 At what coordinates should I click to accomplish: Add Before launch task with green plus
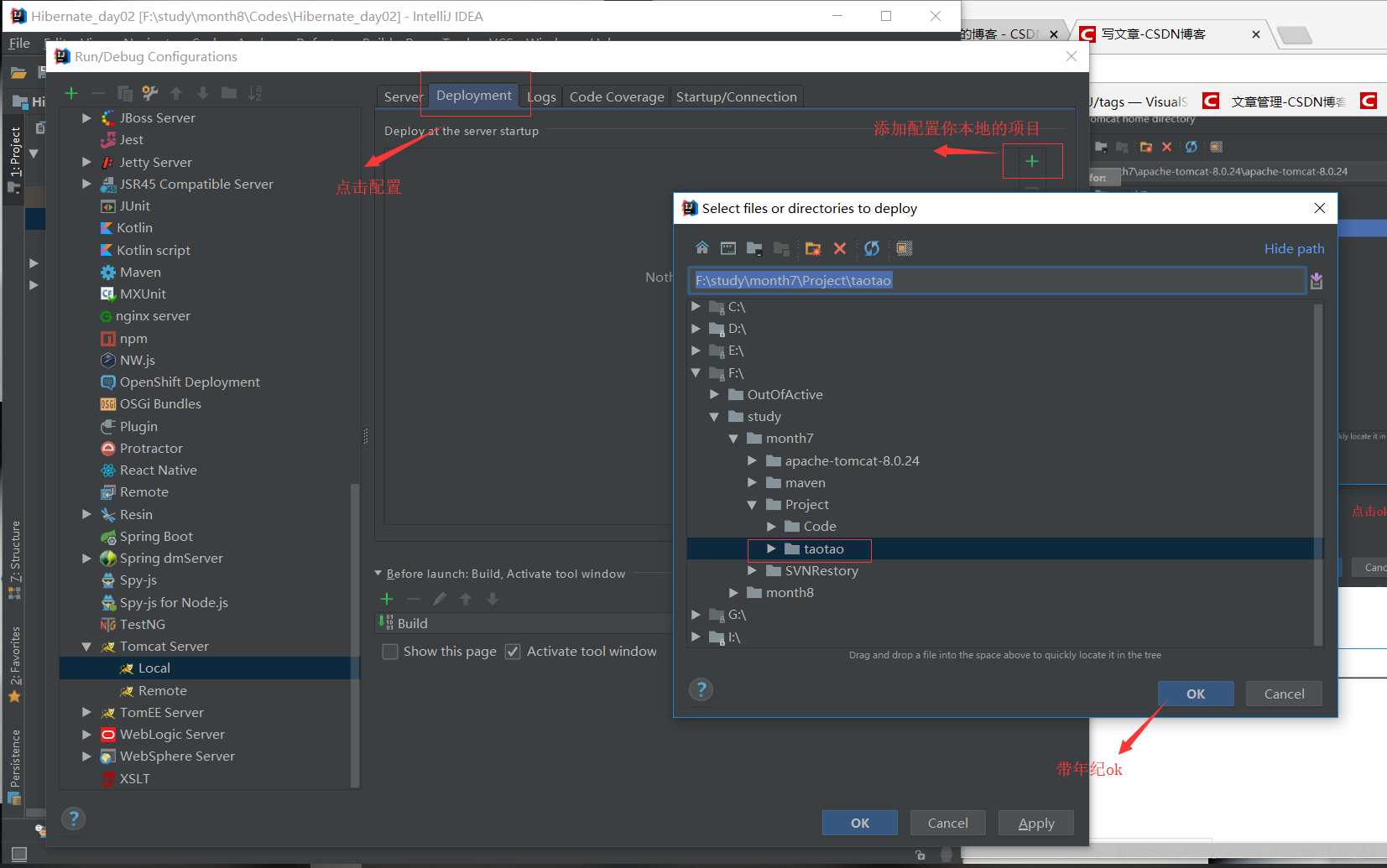[387, 599]
